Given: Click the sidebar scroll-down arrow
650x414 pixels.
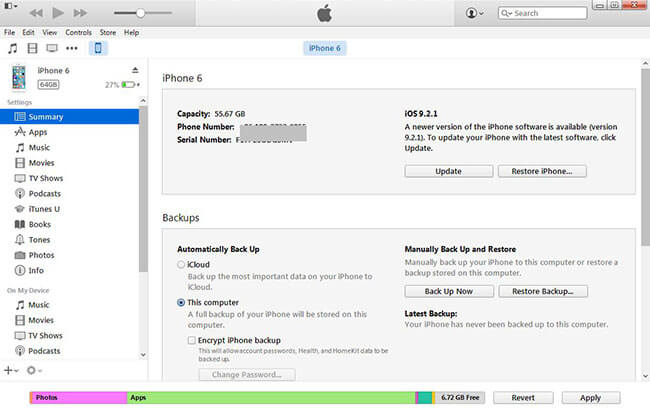Looking at the screenshot, I should tap(143, 355).
